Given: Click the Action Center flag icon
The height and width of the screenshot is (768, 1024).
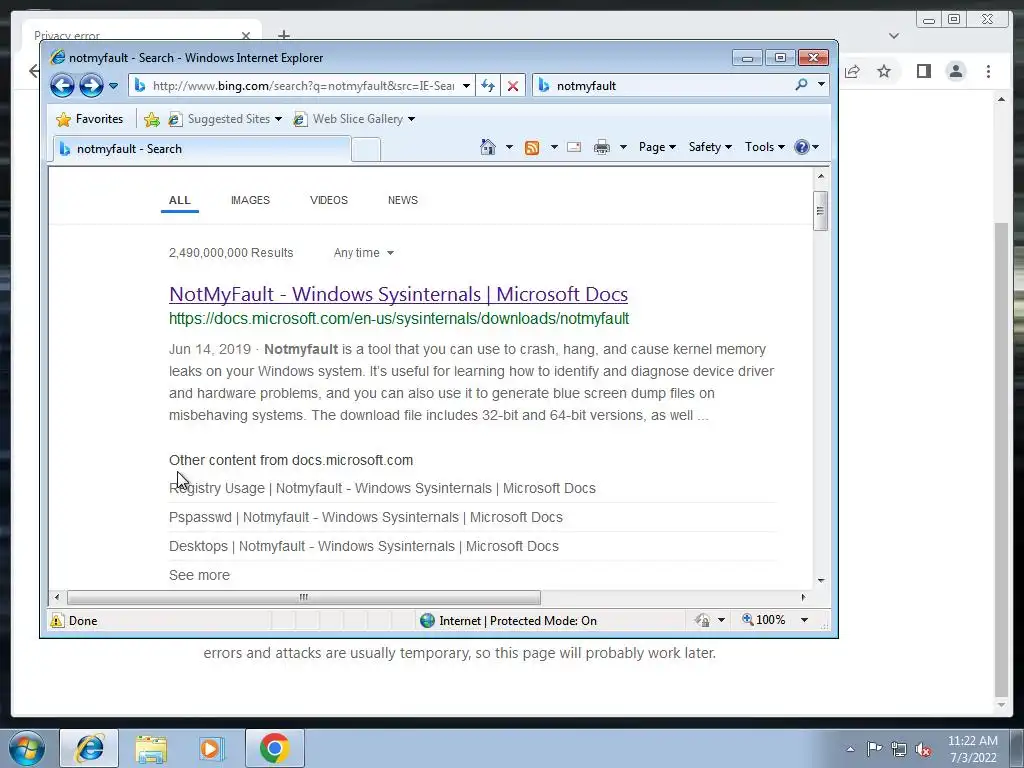Looking at the screenshot, I should pyautogui.click(x=874, y=748).
